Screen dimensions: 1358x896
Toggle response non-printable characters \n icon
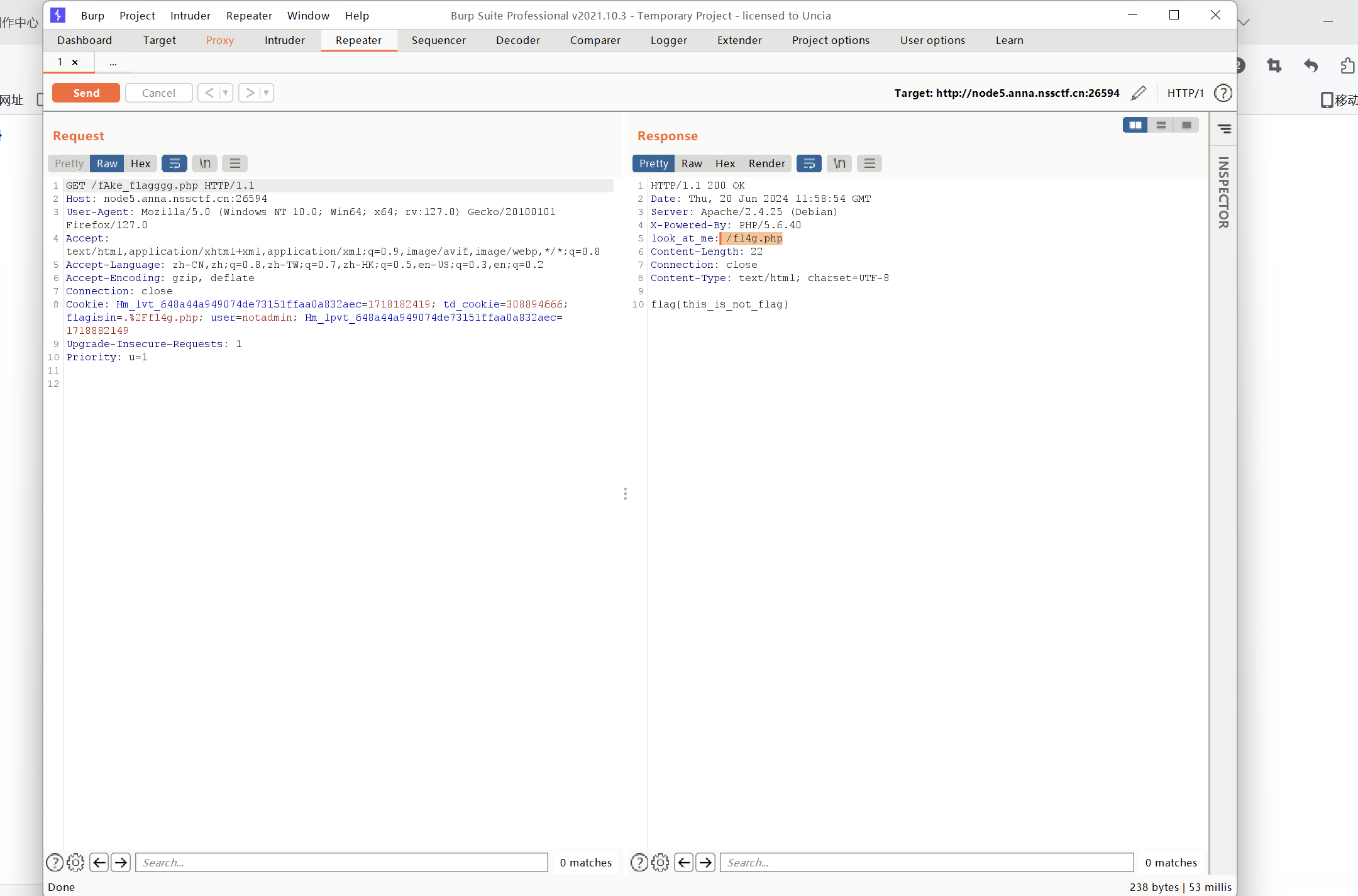click(839, 163)
